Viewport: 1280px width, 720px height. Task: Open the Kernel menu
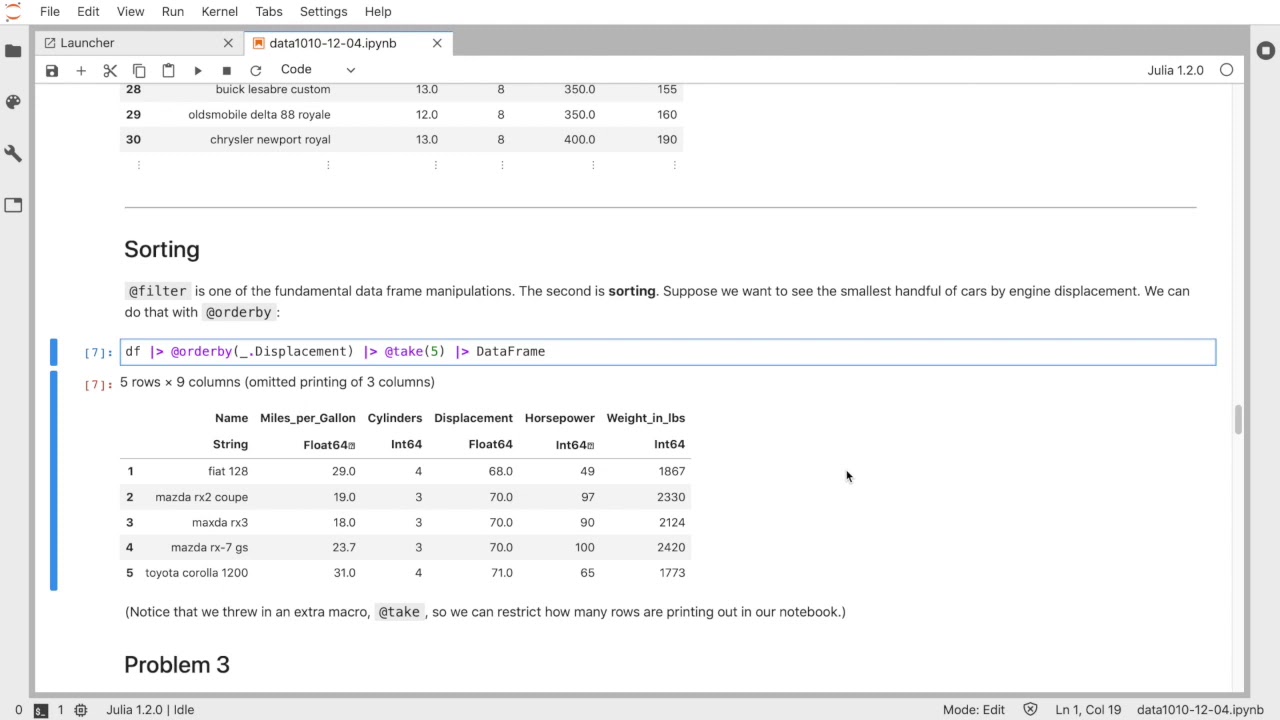tap(219, 11)
